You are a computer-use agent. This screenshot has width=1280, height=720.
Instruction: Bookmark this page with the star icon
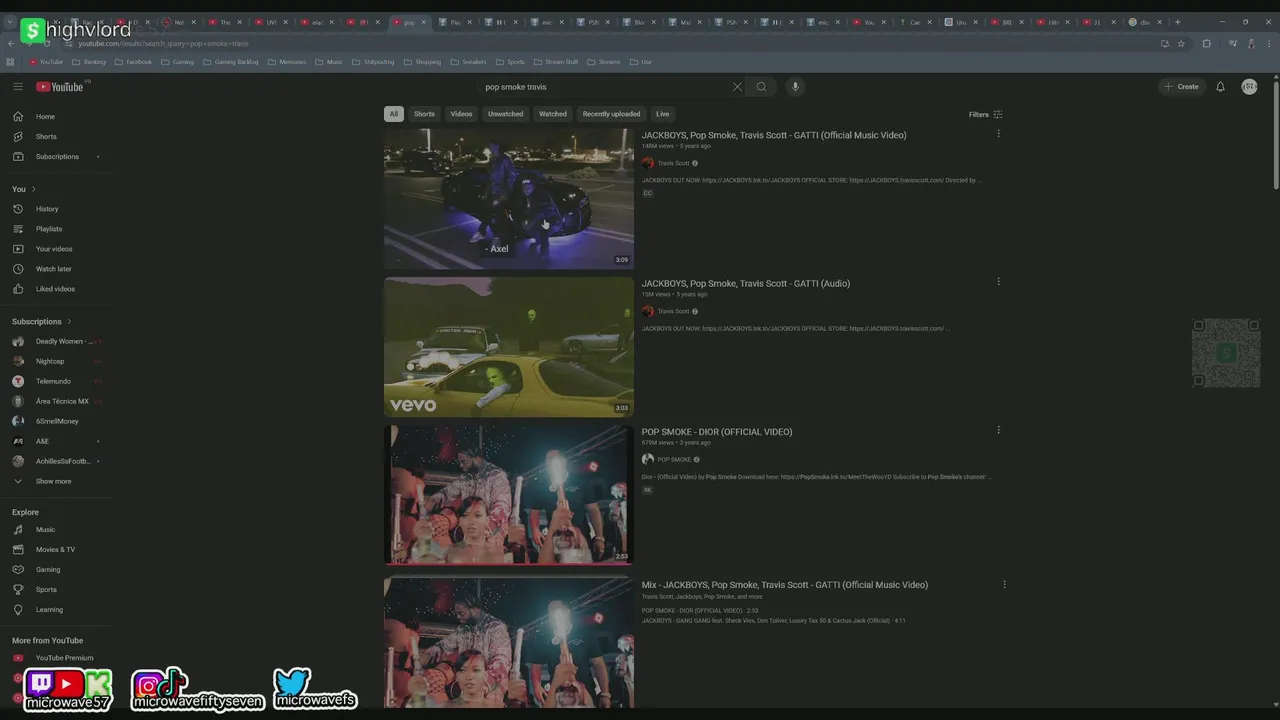1181,43
